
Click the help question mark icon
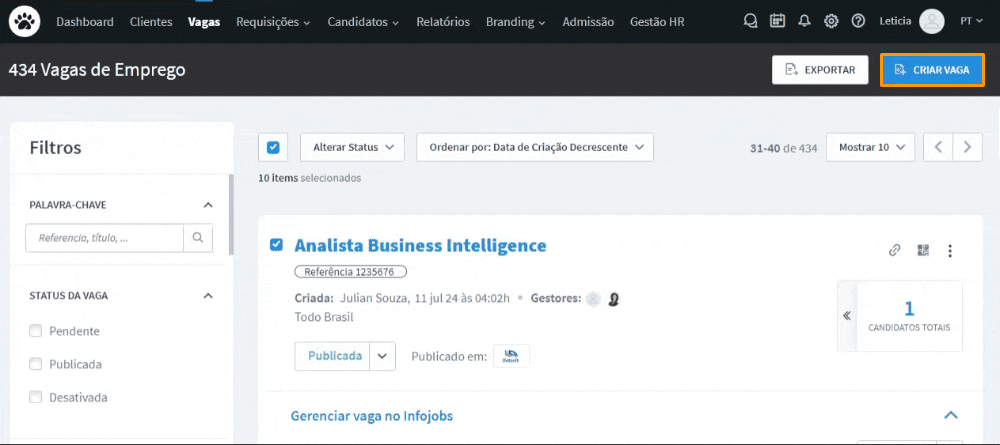coord(858,21)
